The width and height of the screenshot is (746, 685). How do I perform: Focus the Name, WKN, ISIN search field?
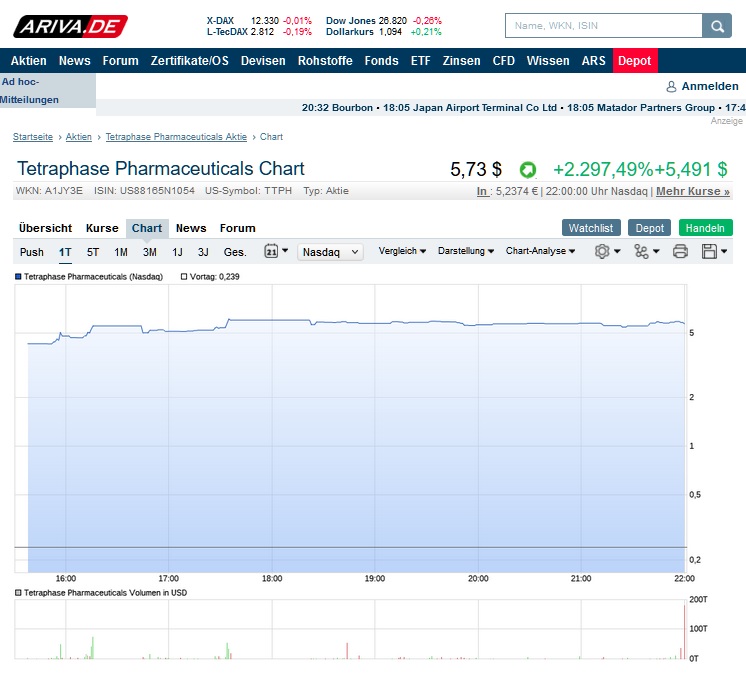(604, 26)
